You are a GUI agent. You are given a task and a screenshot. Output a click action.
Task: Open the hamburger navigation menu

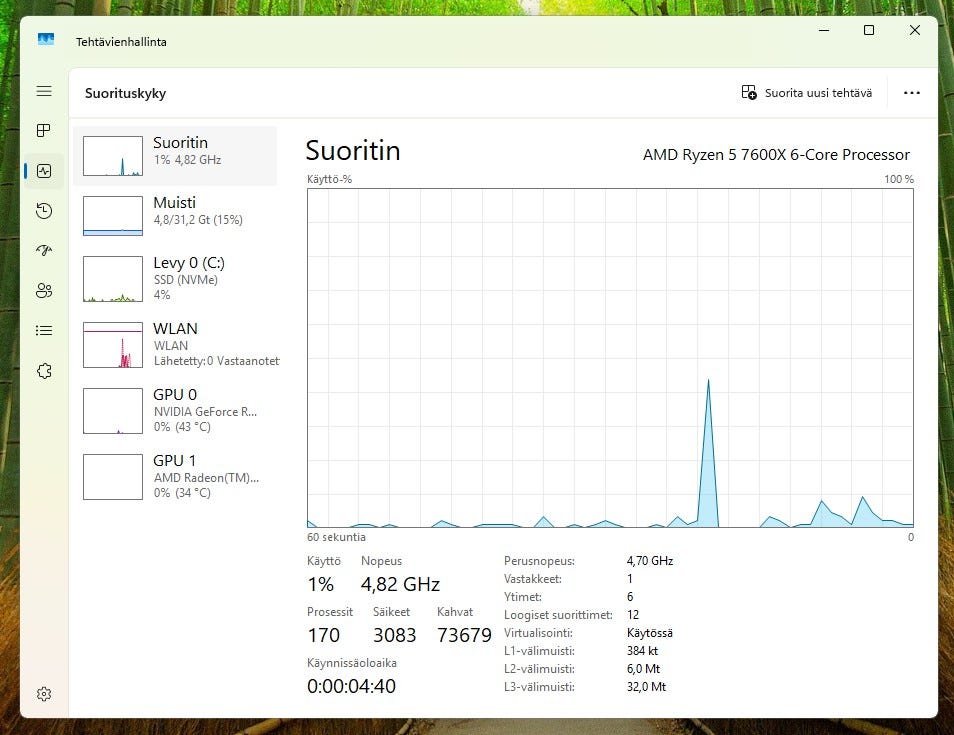44,91
